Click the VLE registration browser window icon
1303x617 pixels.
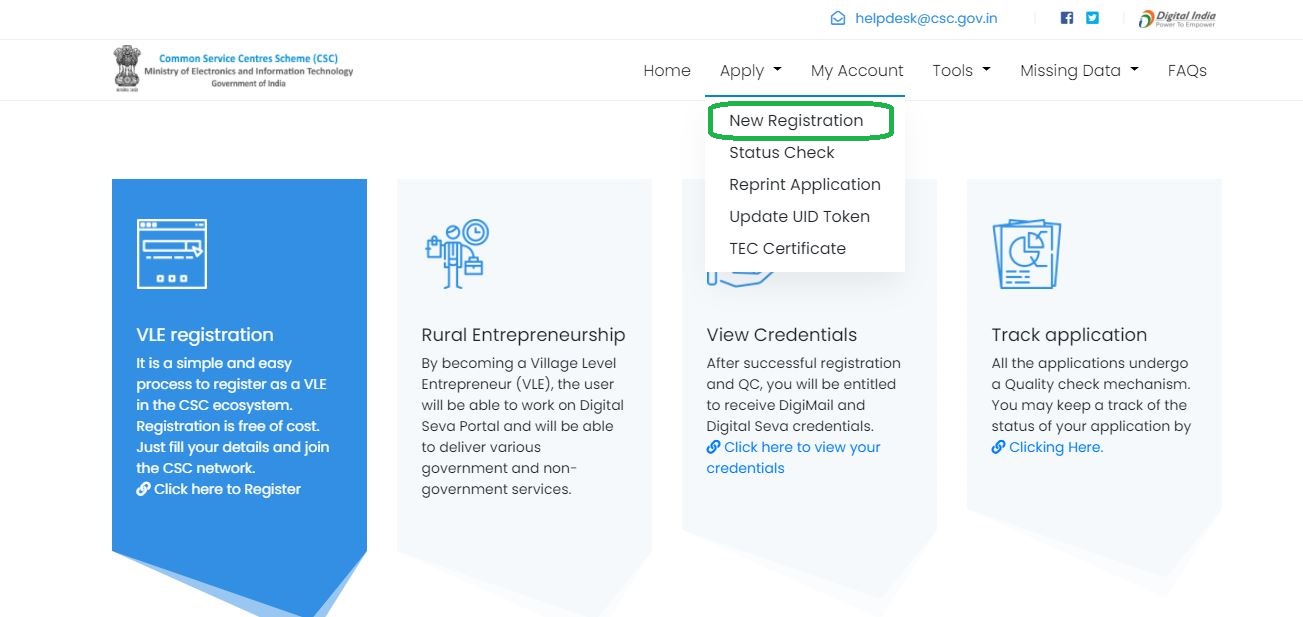[171, 253]
